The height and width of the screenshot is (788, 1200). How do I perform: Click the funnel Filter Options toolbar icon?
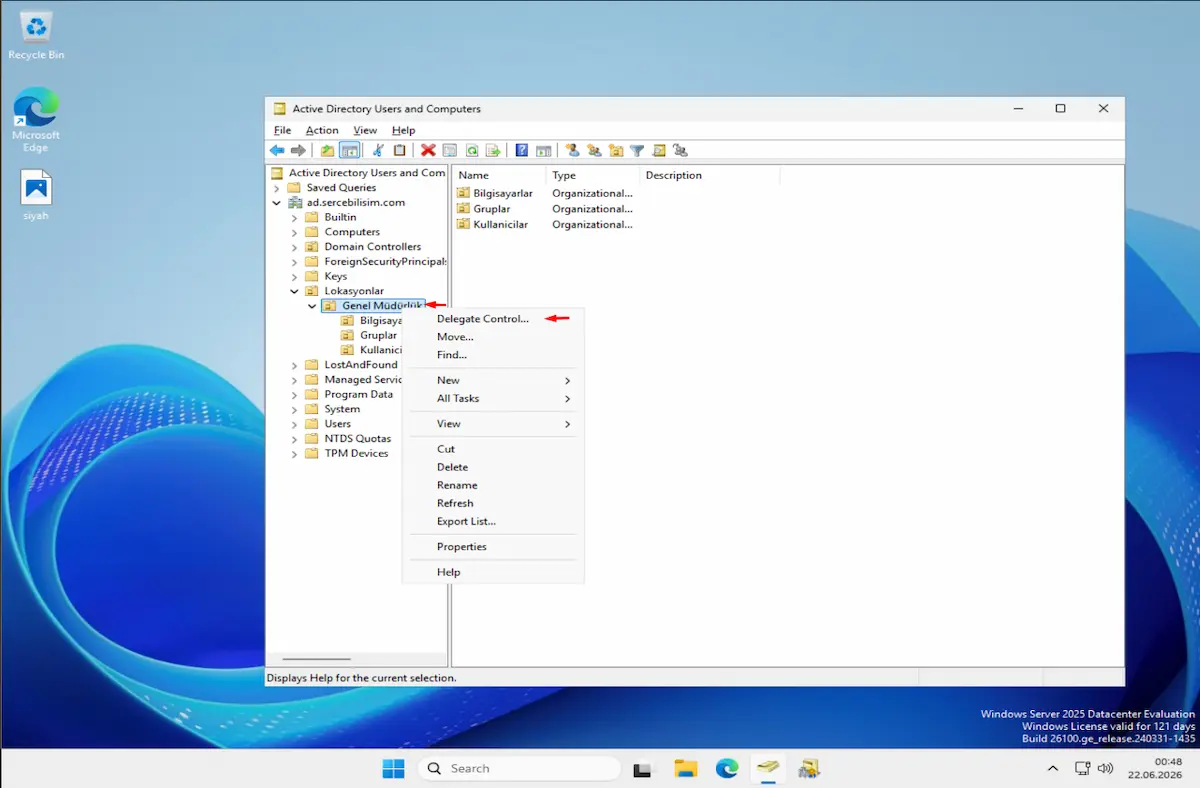637,150
